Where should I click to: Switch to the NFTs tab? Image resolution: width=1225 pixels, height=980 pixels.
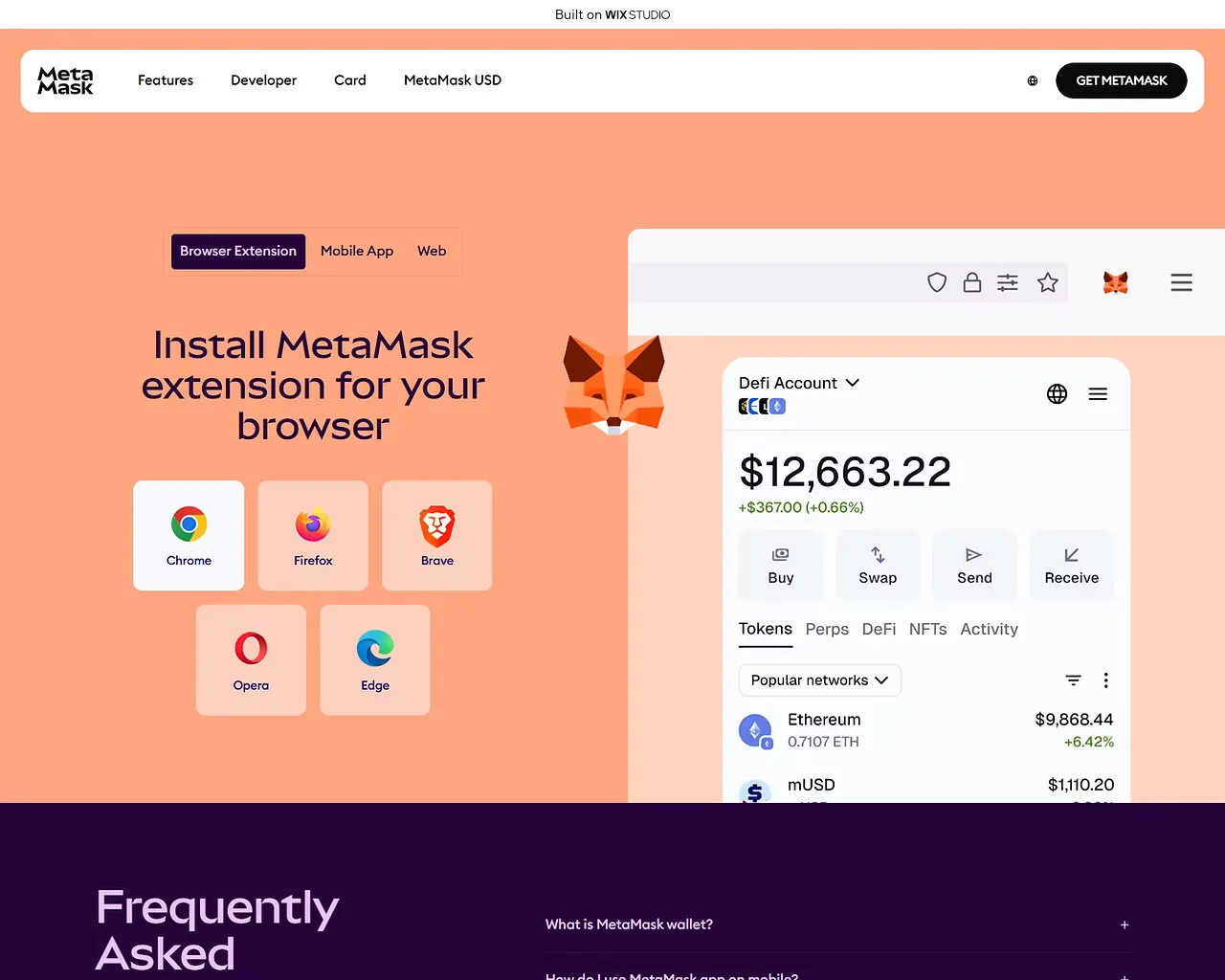(927, 629)
